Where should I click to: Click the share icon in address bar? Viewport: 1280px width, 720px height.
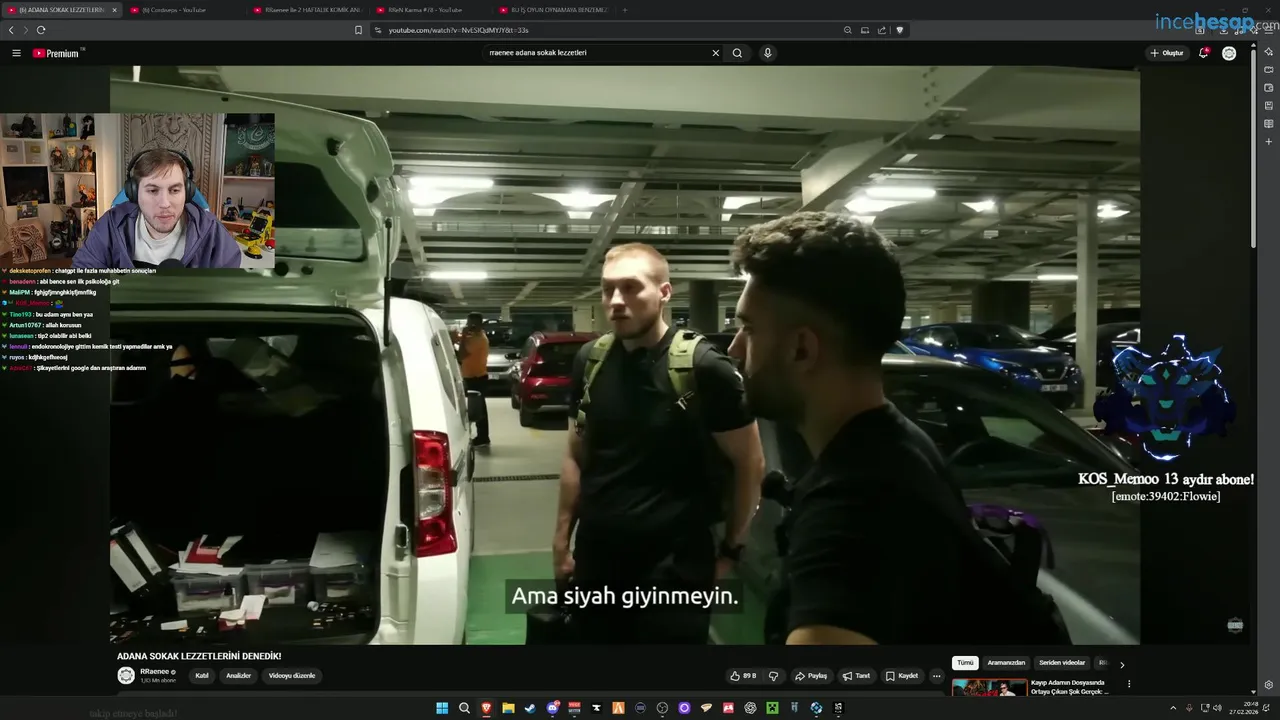point(882,30)
